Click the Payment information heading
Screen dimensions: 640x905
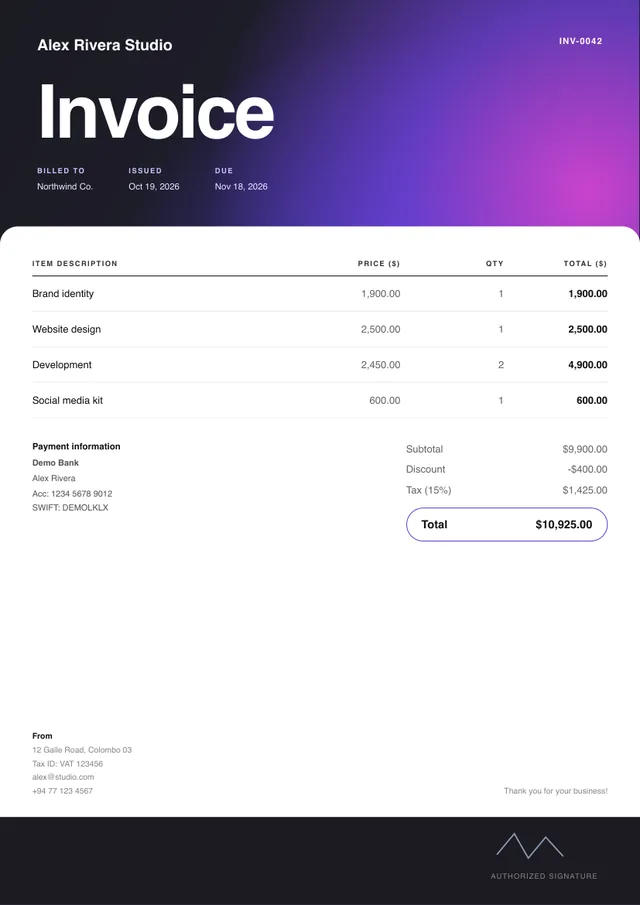(x=76, y=446)
